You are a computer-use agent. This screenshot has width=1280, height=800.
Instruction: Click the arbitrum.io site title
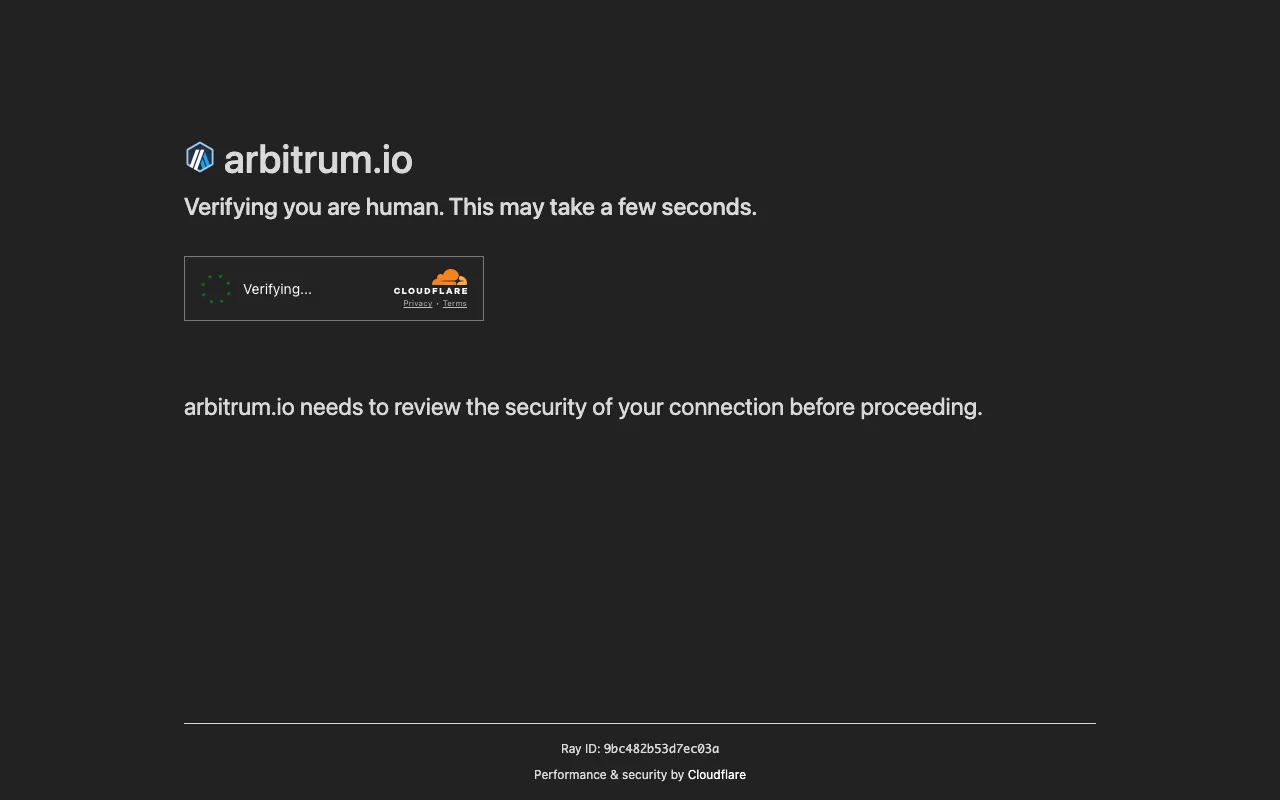tap(317, 159)
